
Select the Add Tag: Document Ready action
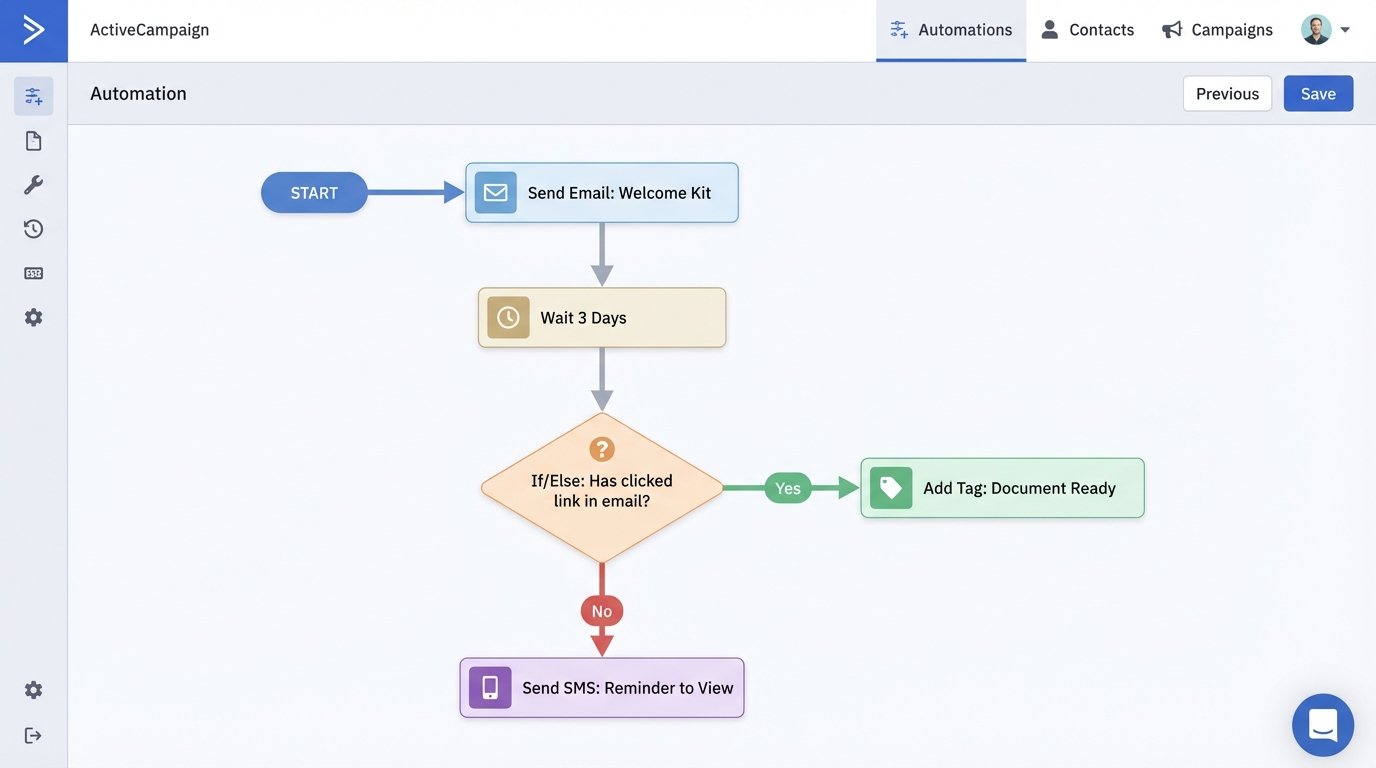[1001, 487]
